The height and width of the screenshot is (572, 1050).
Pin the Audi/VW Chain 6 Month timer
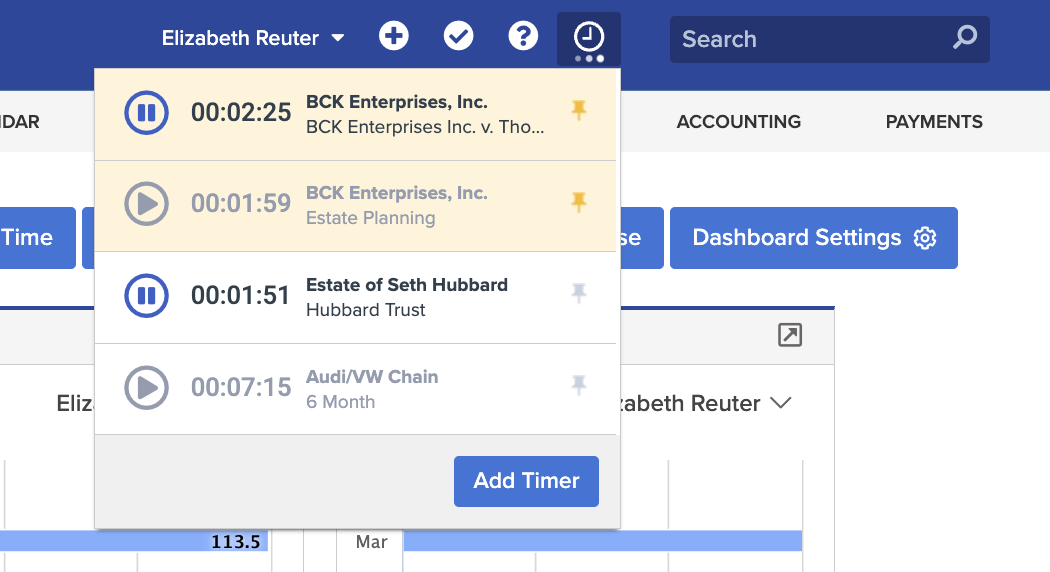point(579,384)
